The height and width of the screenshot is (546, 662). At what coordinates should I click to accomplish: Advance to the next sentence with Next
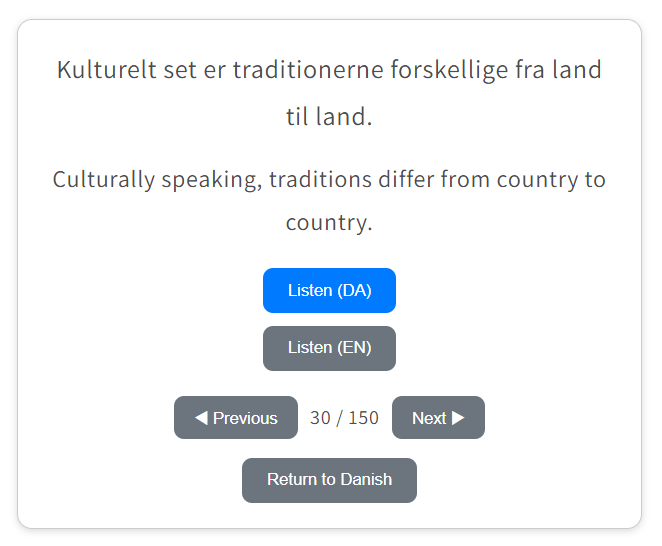[x=438, y=418]
